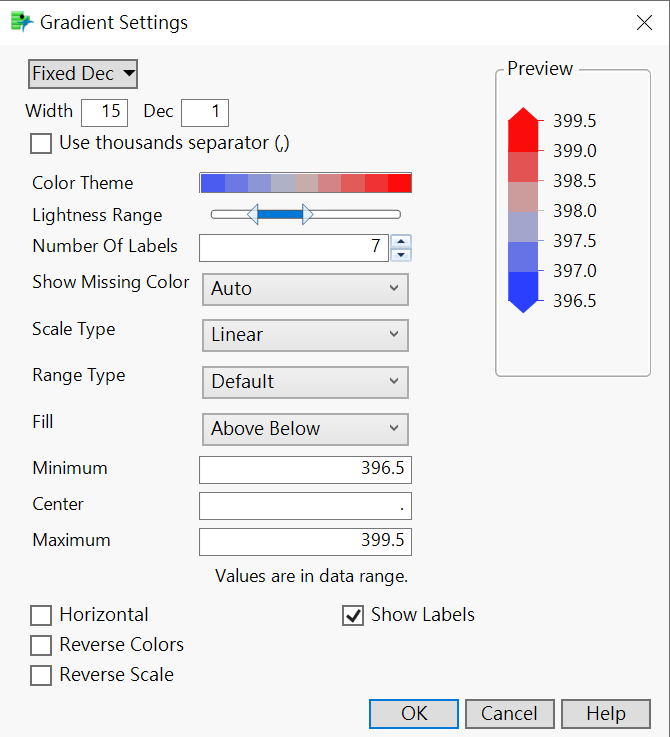Uncheck the Show Labels checkbox
This screenshot has width=670, height=737.
(x=353, y=615)
